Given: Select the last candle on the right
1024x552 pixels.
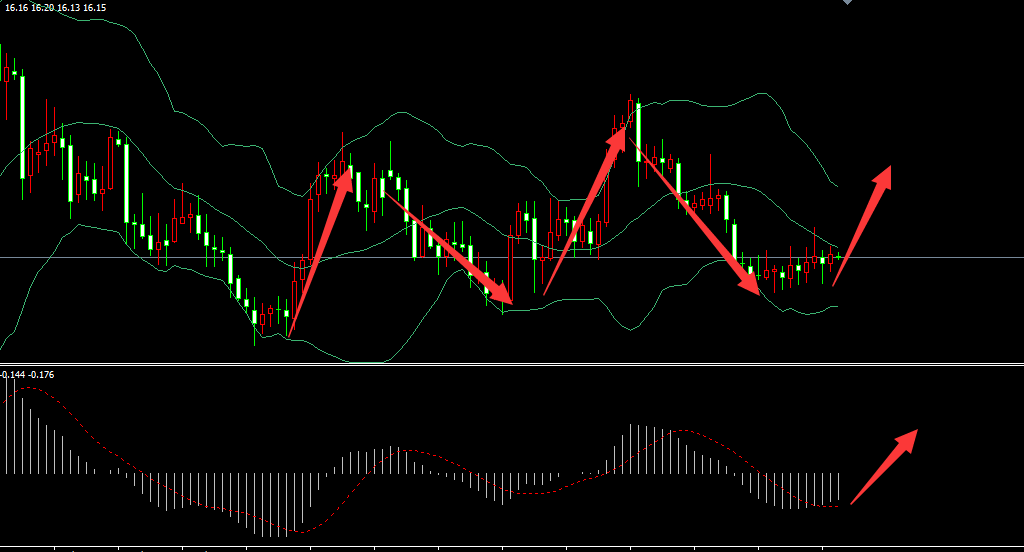Looking at the screenshot, I should 838,258.
